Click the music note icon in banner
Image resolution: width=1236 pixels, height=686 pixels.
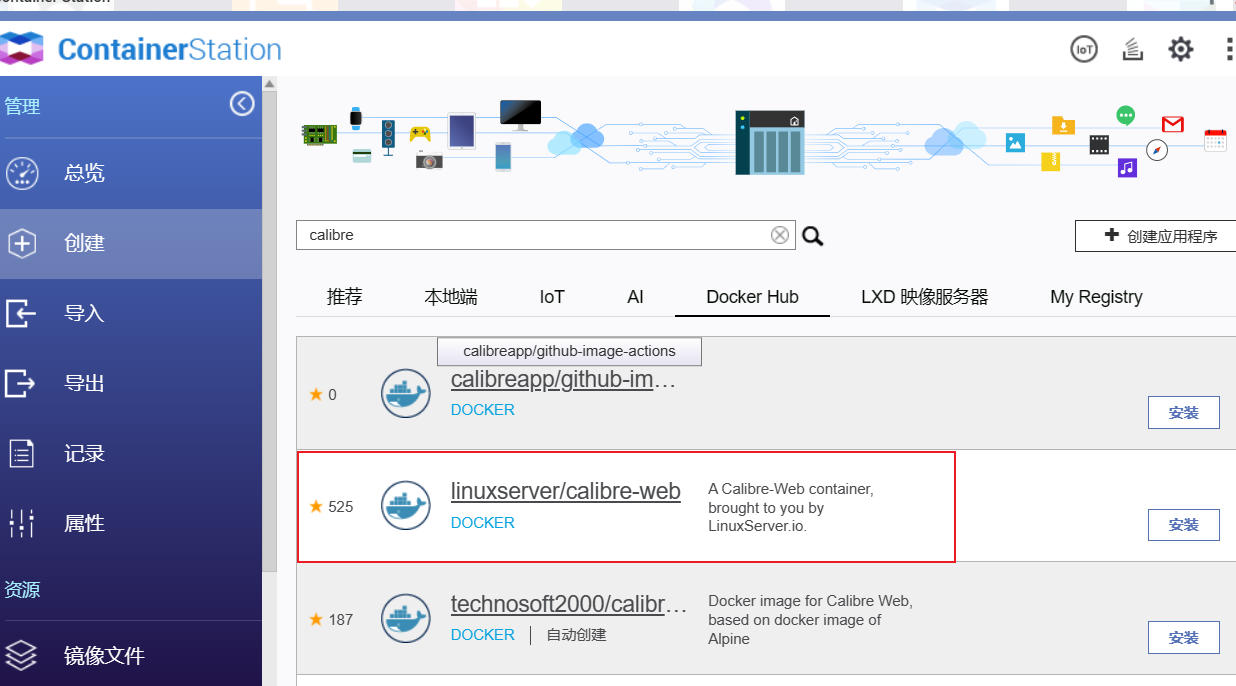(1128, 167)
